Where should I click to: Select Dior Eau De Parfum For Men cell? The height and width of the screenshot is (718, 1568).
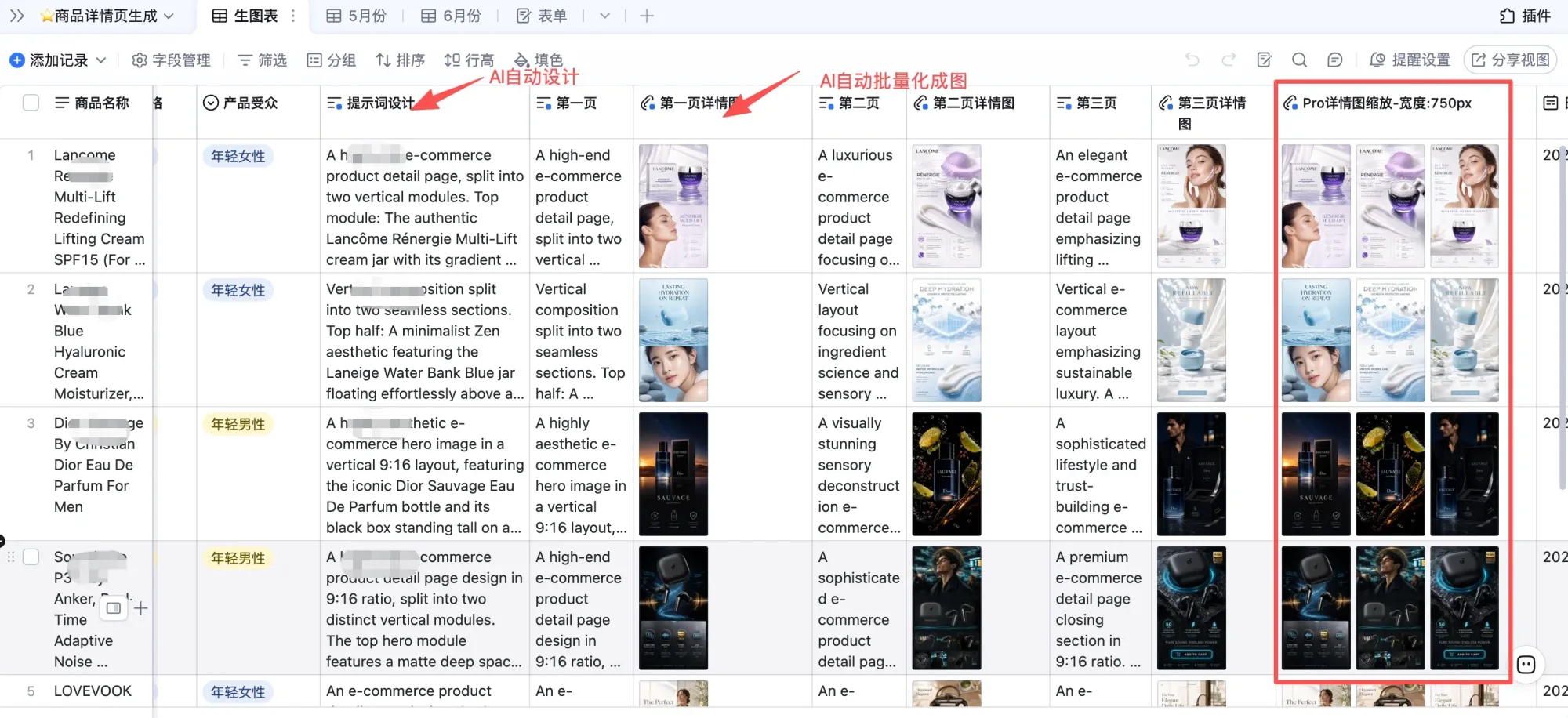coord(100,474)
